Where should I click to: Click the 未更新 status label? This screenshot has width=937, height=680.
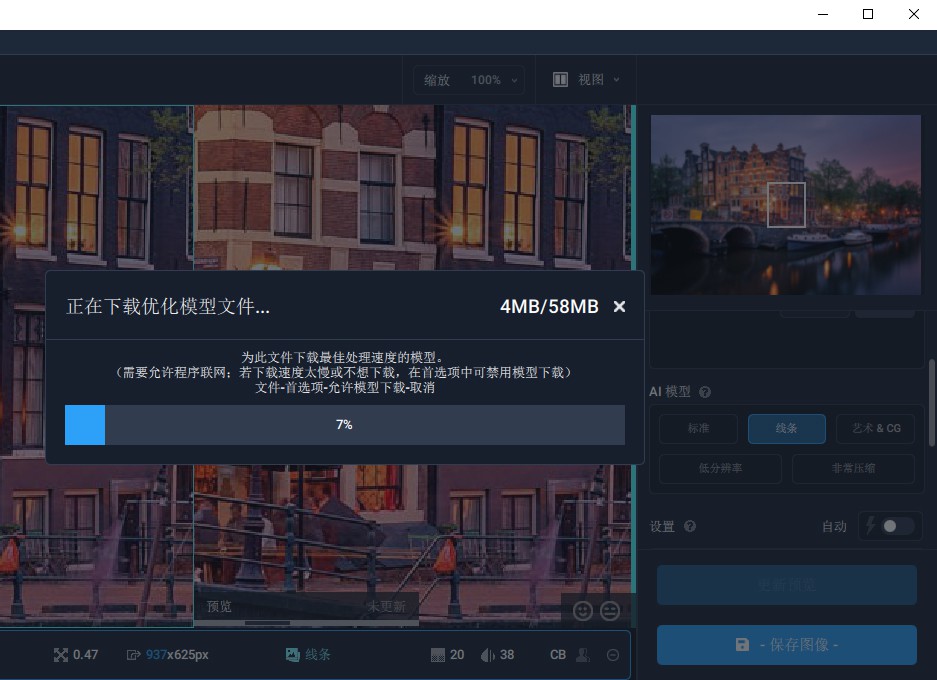386,607
